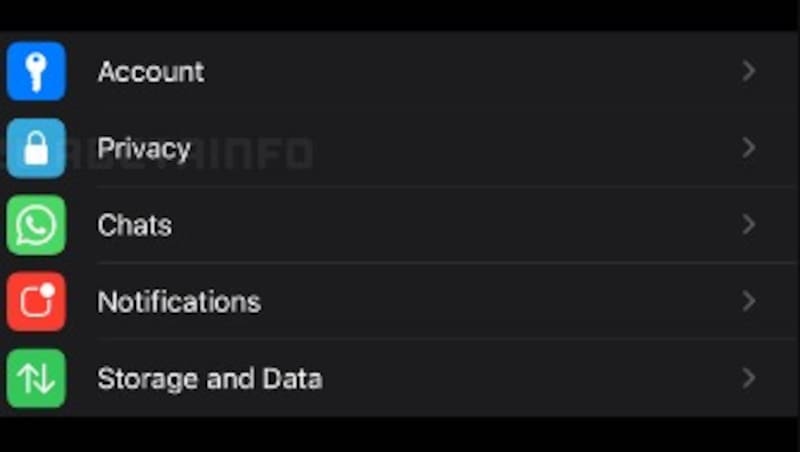This screenshot has height=452, width=800.
Task: Click the blue key Account icon
Action: coord(36,71)
